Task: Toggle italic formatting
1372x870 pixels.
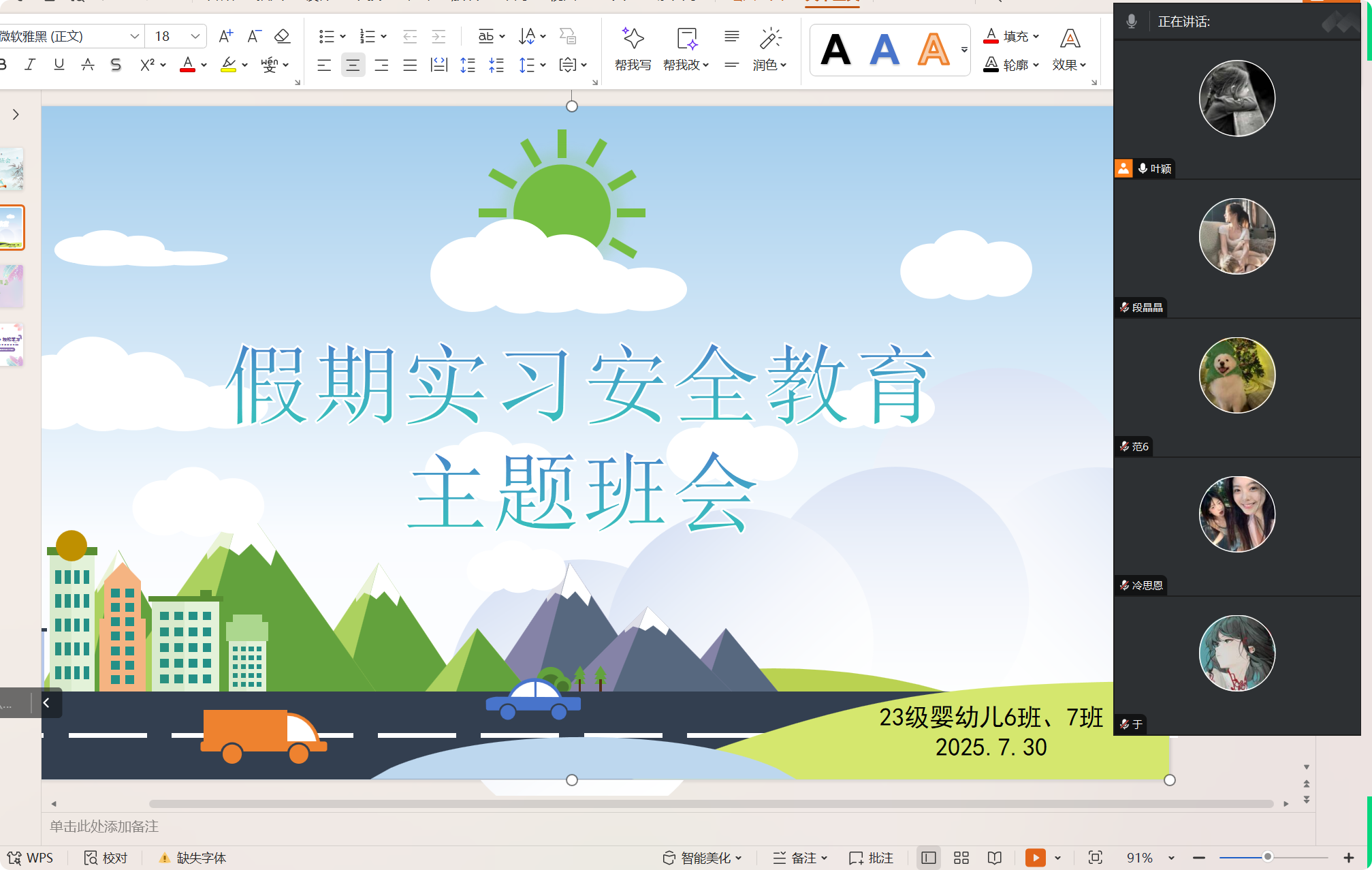Action: pyautogui.click(x=30, y=65)
